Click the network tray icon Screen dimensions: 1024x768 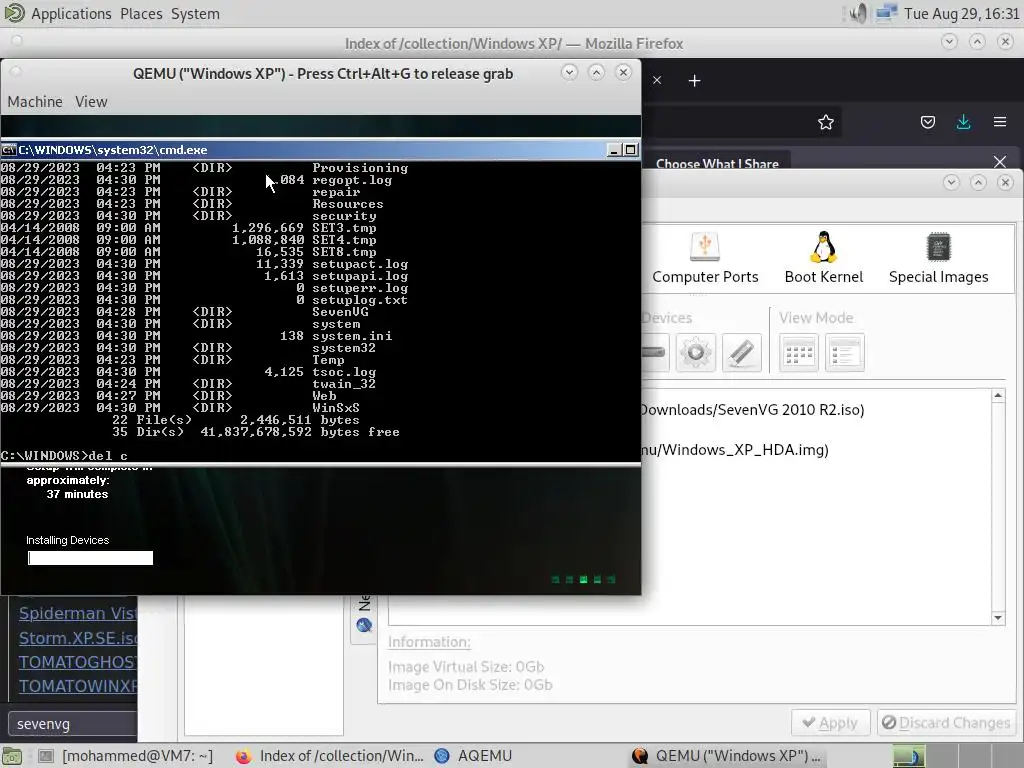pyautogui.click(x=886, y=13)
